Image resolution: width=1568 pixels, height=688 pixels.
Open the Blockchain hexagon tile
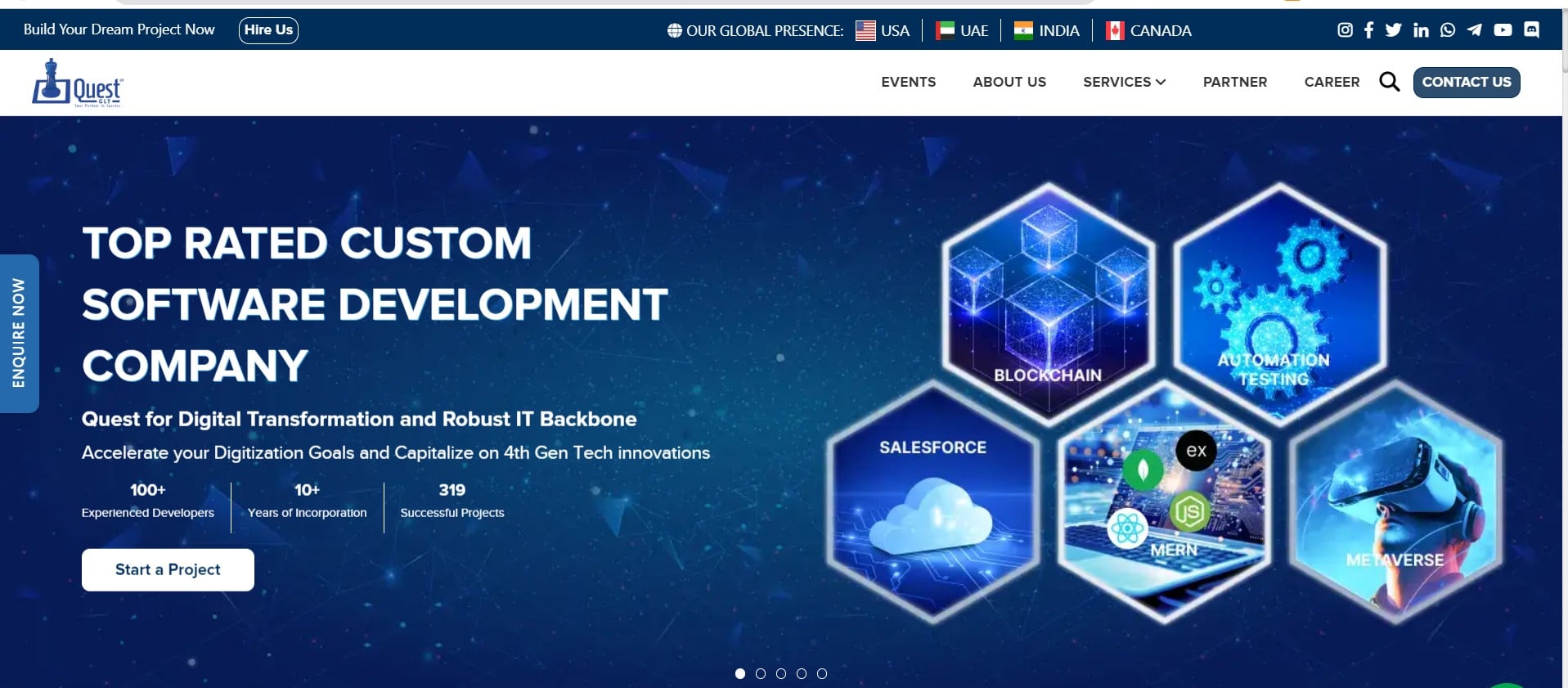[1048, 304]
